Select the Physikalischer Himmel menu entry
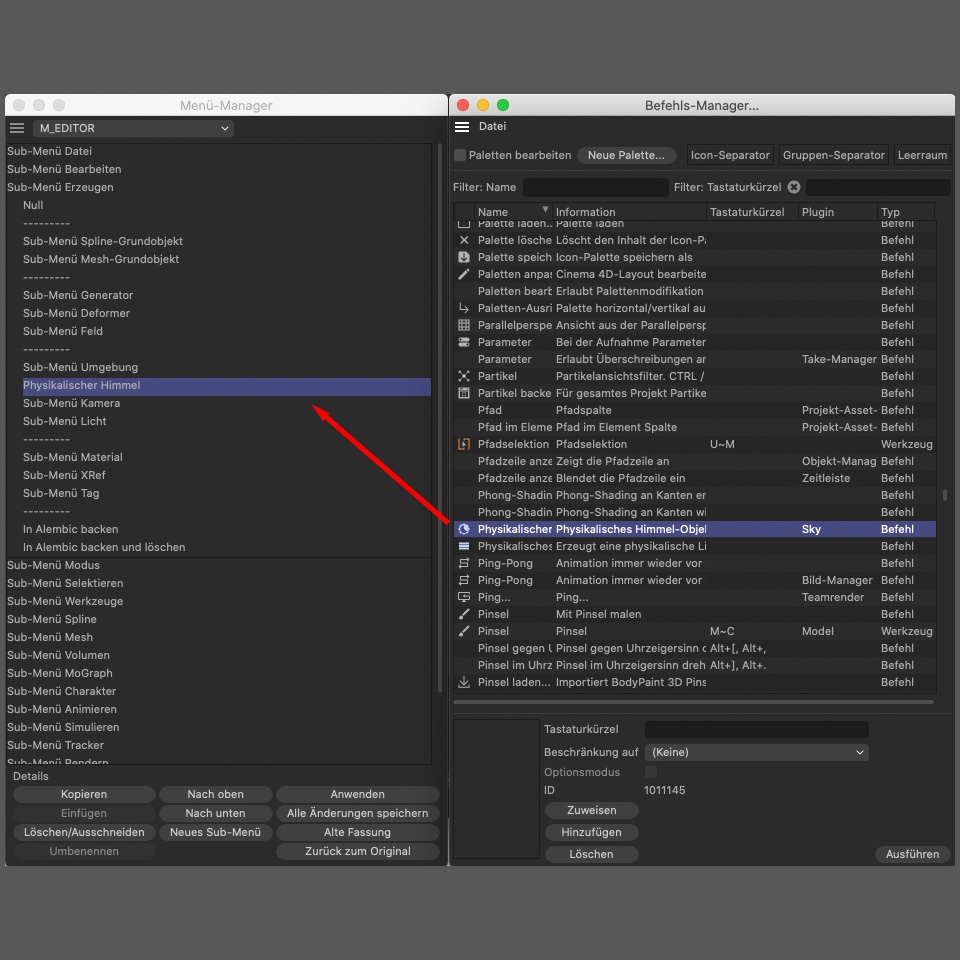Screen dimensions: 960x960 click(x=227, y=385)
